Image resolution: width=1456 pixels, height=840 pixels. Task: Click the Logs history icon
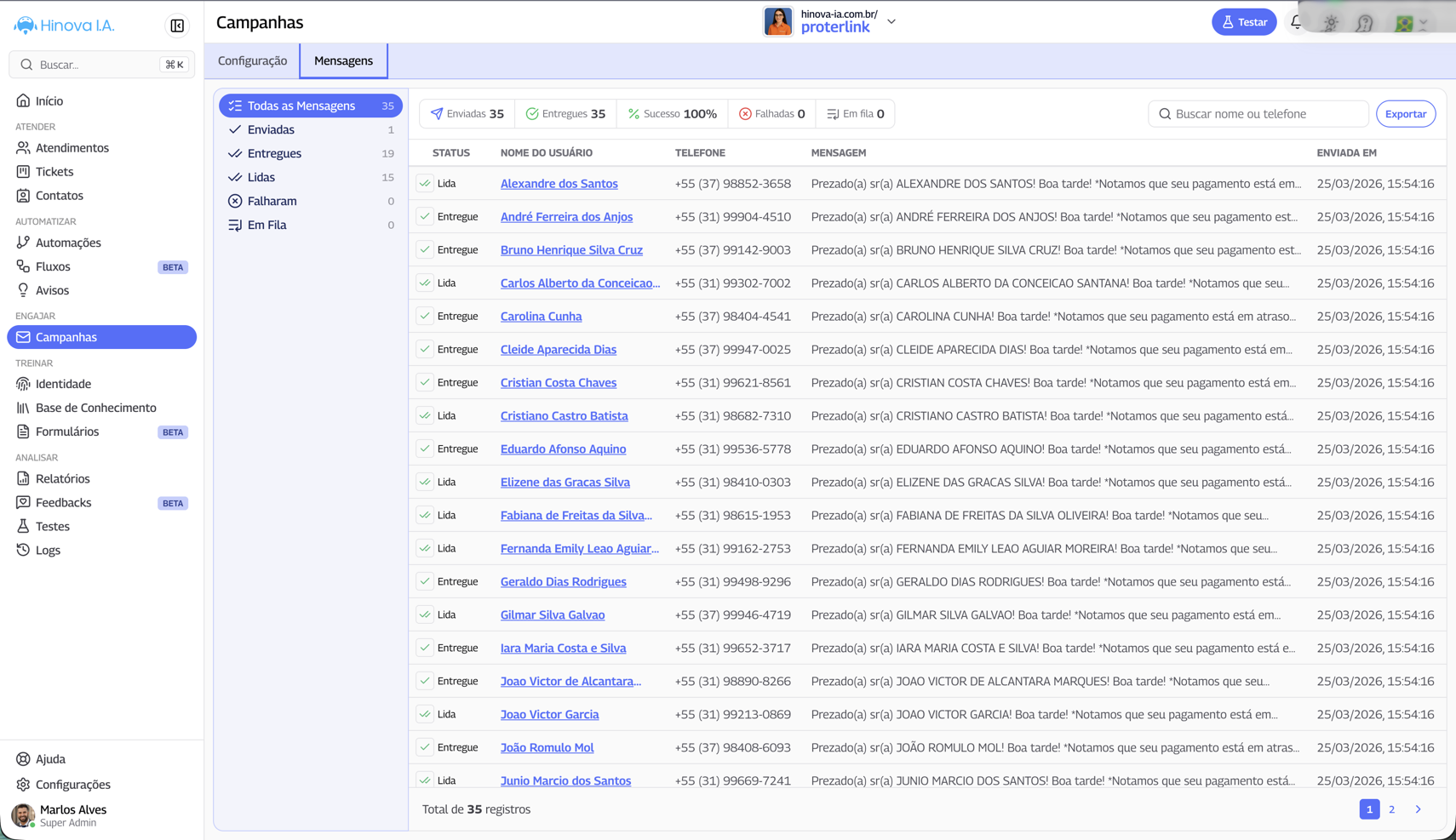(23, 550)
